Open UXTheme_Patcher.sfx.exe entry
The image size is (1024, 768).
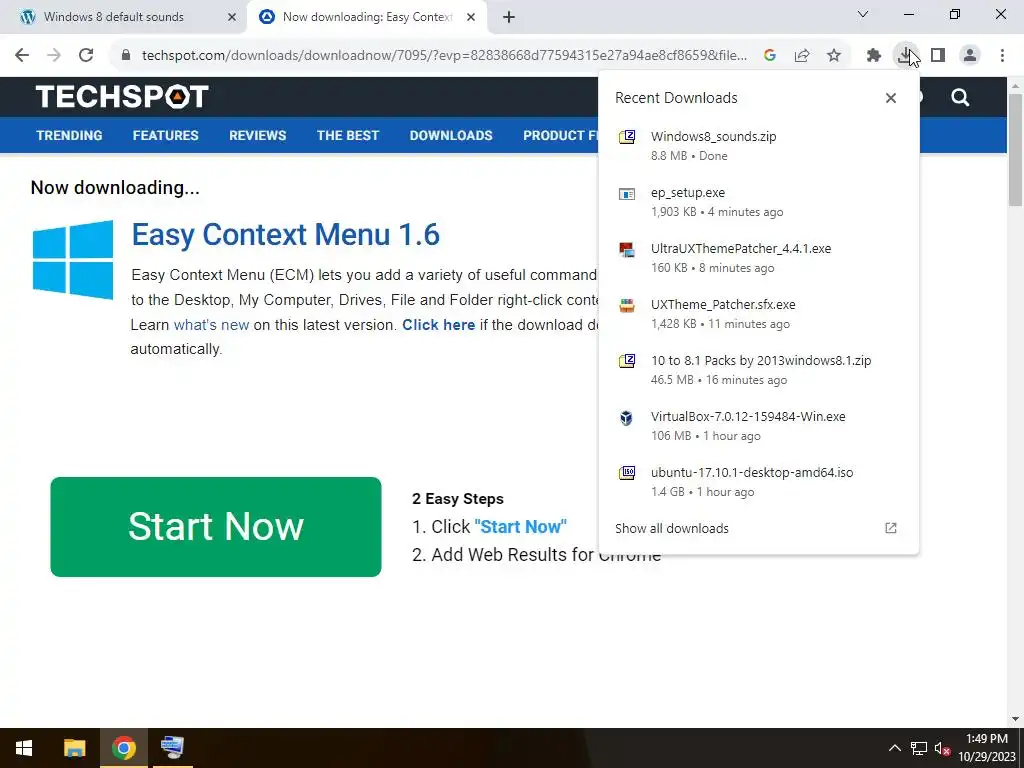click(758, 314)
